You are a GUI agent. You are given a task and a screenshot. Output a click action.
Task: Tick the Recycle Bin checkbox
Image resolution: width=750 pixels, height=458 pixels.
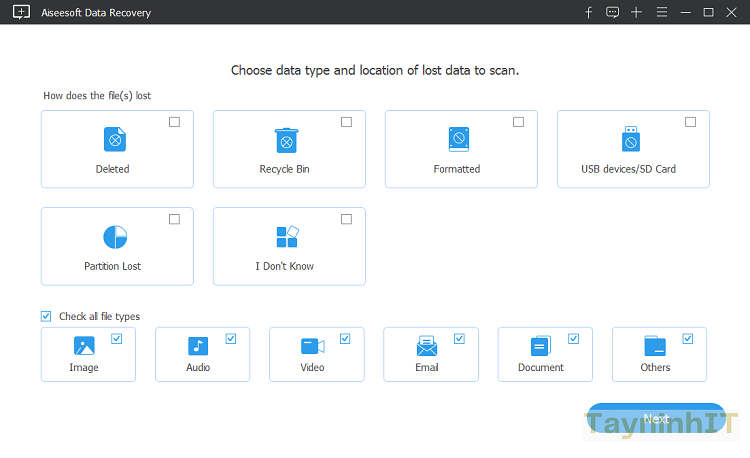coord(346,122)
